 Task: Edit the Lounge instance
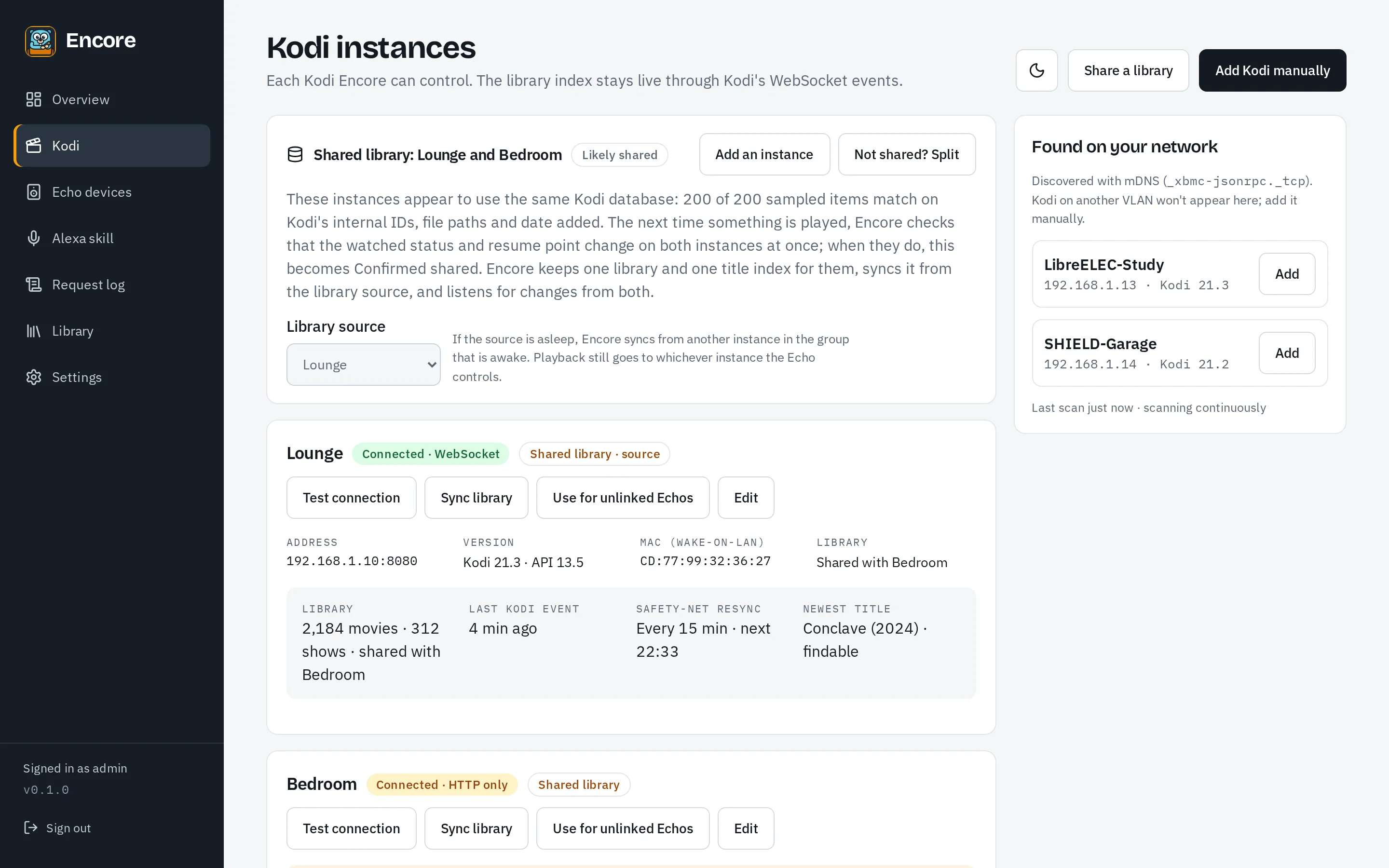[x=746, y=498]
